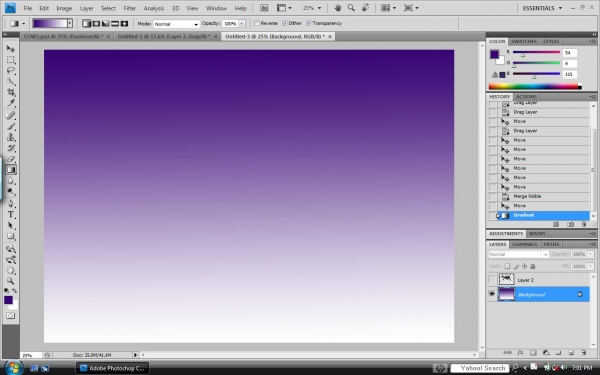Open the Screen Mode dropdown

point(411,8)
